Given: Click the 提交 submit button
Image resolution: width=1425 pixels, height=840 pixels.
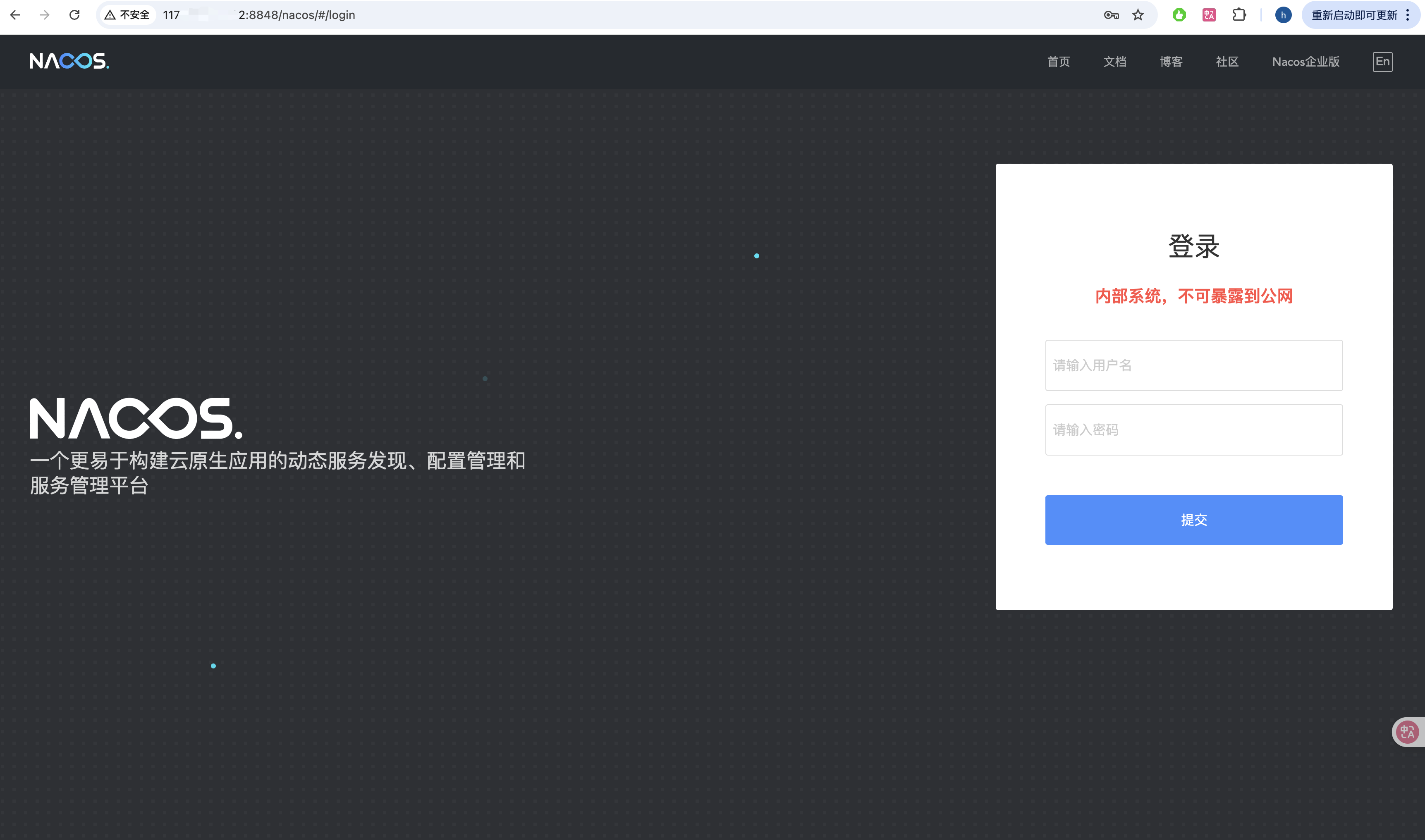Looking at the screenshot, I should tap(1193, 519).
